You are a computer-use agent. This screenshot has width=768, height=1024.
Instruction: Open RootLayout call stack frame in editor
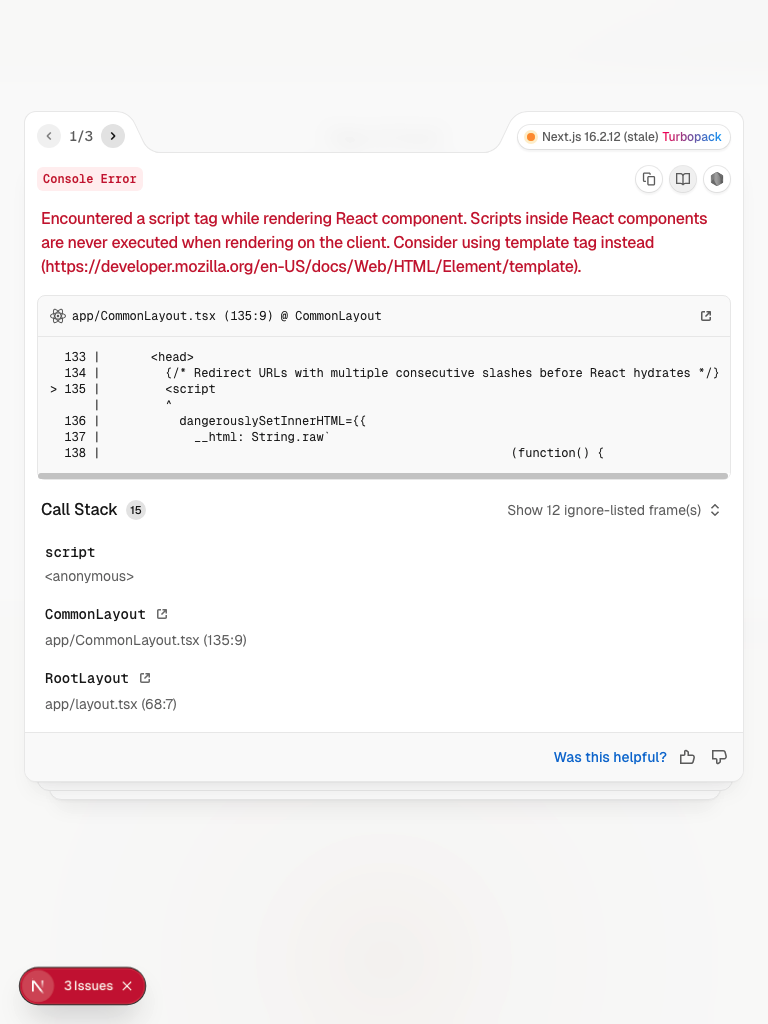(145, 678)
